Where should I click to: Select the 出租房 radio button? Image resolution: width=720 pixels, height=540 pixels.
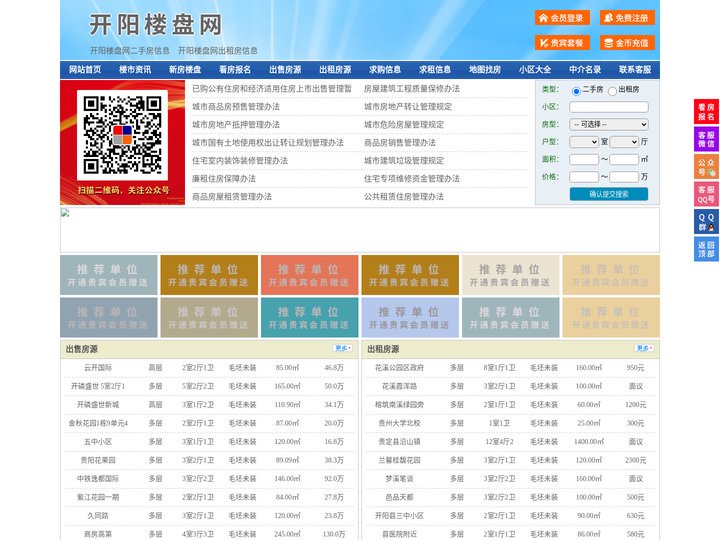tap(612, 91)
